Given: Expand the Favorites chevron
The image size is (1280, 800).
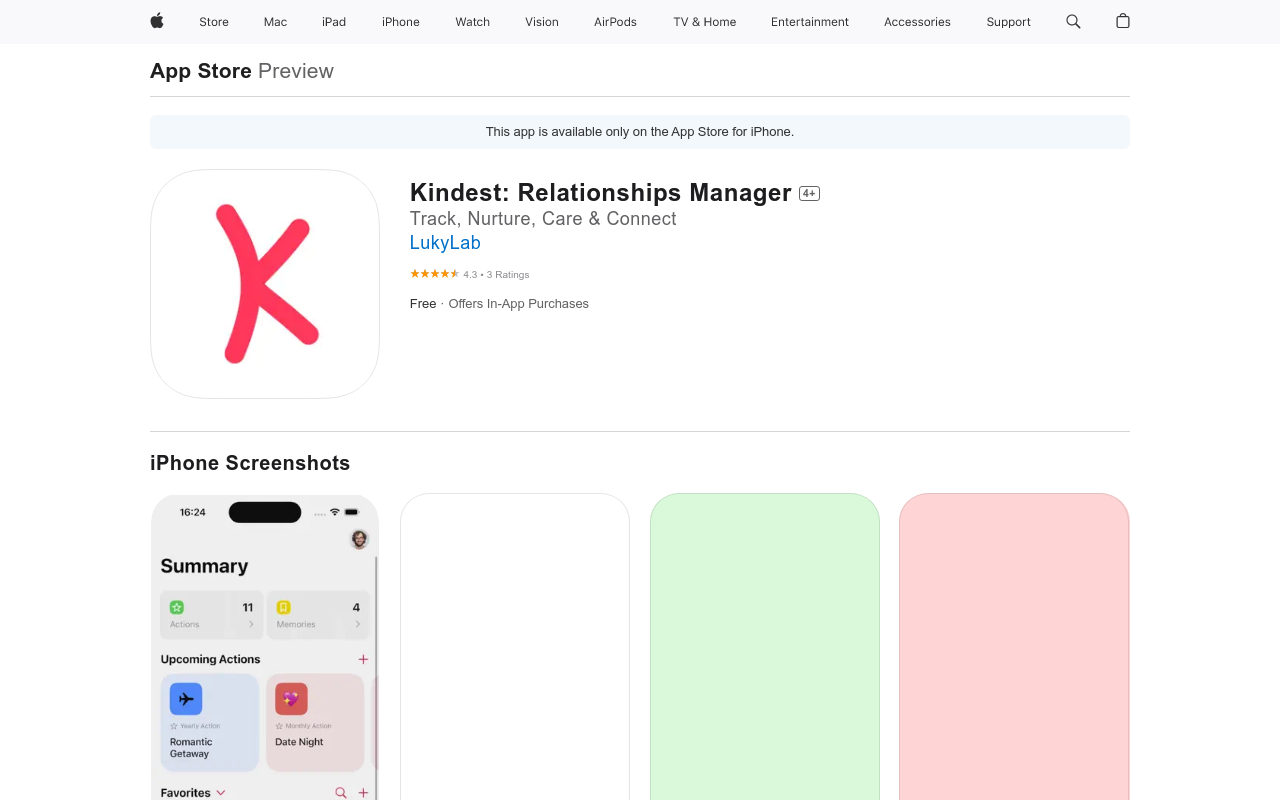Looking at the screenshot, I should coord(221,792).
